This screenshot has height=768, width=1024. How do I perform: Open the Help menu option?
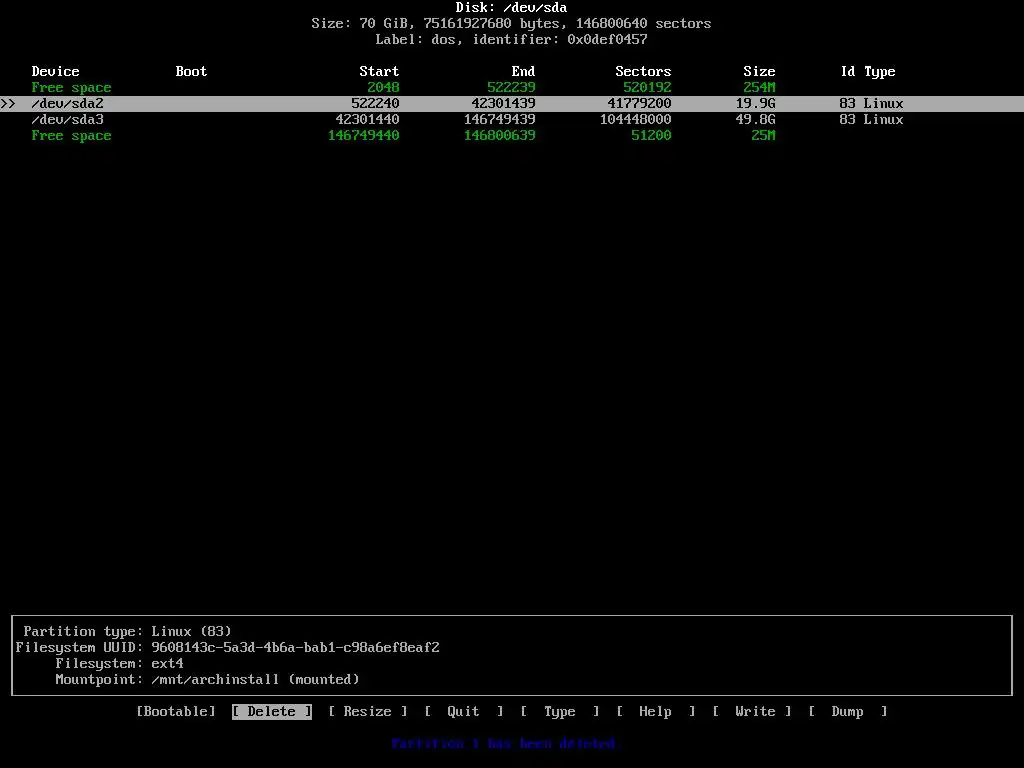coord(656,711)
